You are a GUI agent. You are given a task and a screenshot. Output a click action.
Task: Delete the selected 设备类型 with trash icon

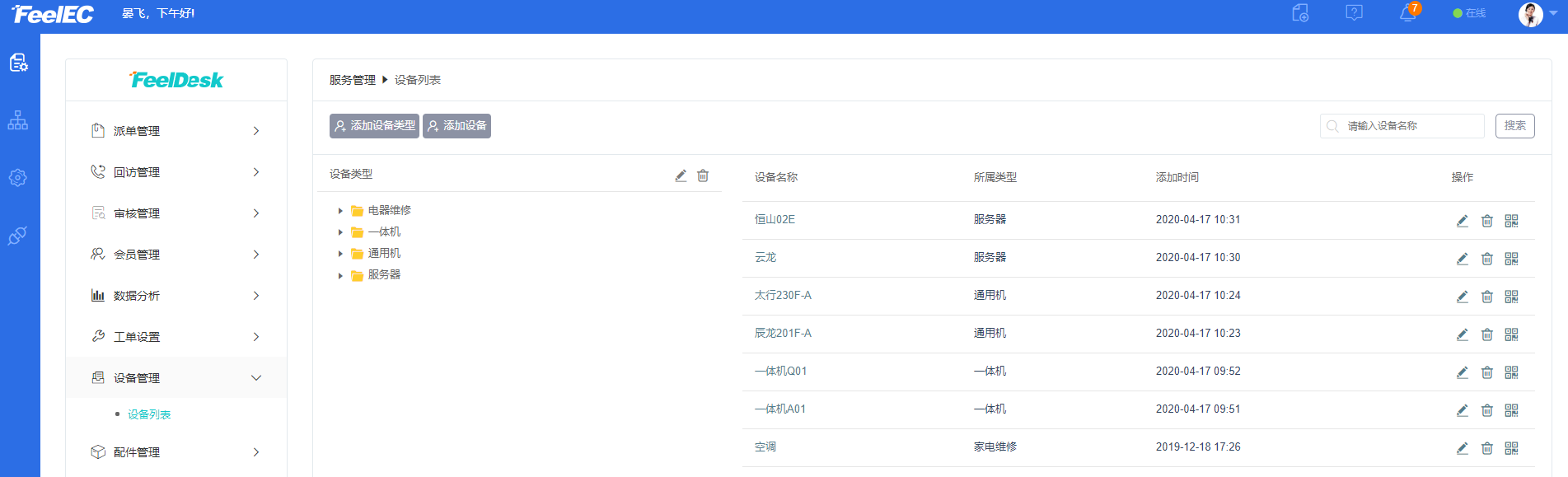pyautogui.click(x=703, y=175)
